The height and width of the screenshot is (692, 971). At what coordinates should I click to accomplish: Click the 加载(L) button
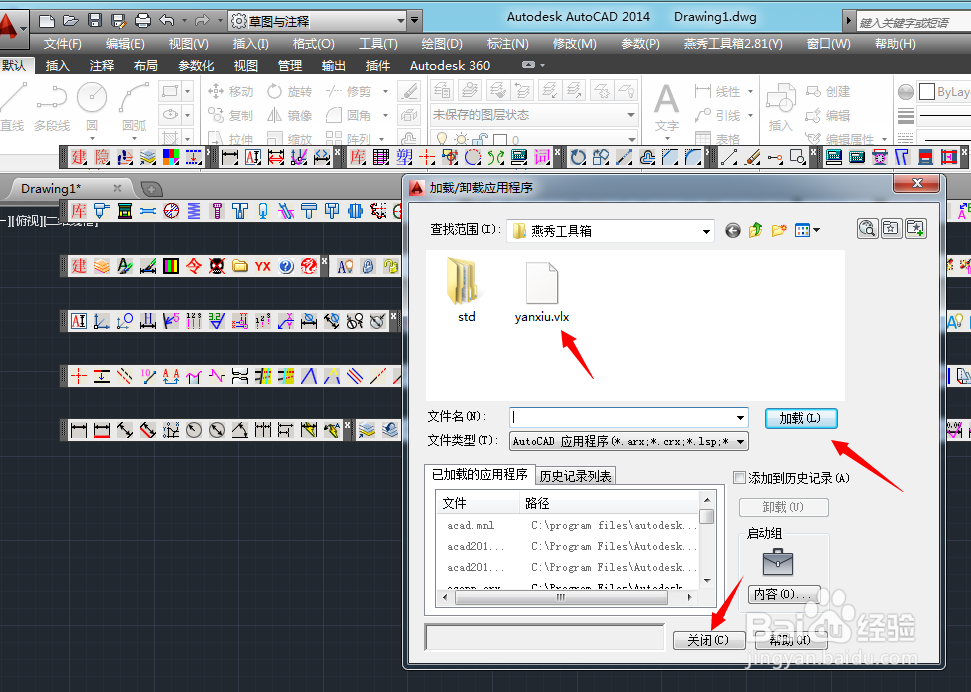pos(801,418)
